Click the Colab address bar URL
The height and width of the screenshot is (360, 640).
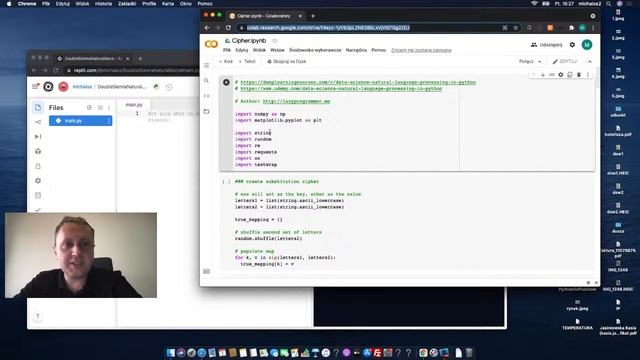[329, 28]
